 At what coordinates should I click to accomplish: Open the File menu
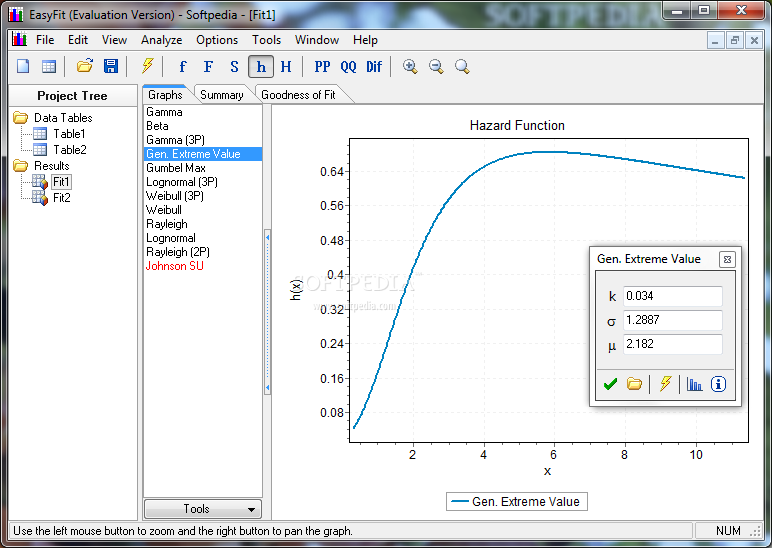click(45, 40)
